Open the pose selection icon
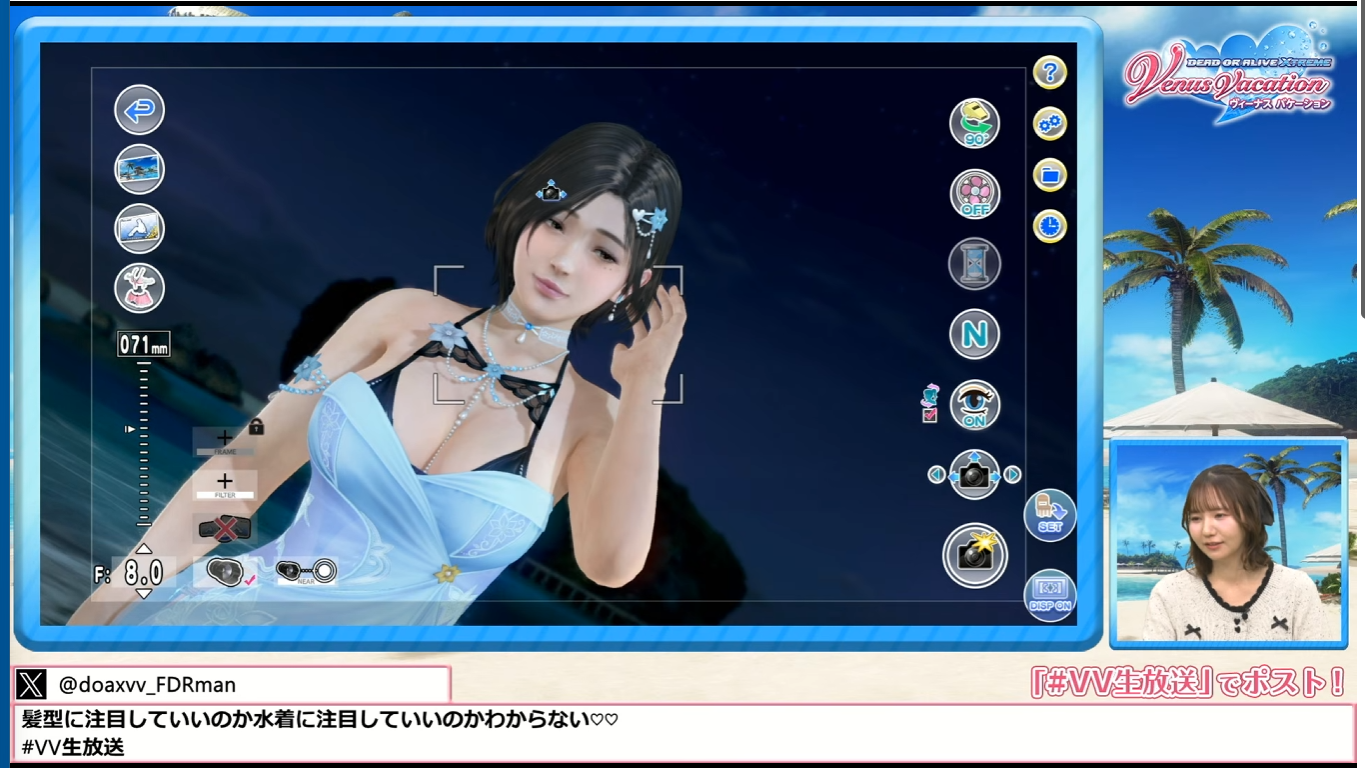Image resolution: width=1365 pixels, height=768 pixels. click(139, 228)
